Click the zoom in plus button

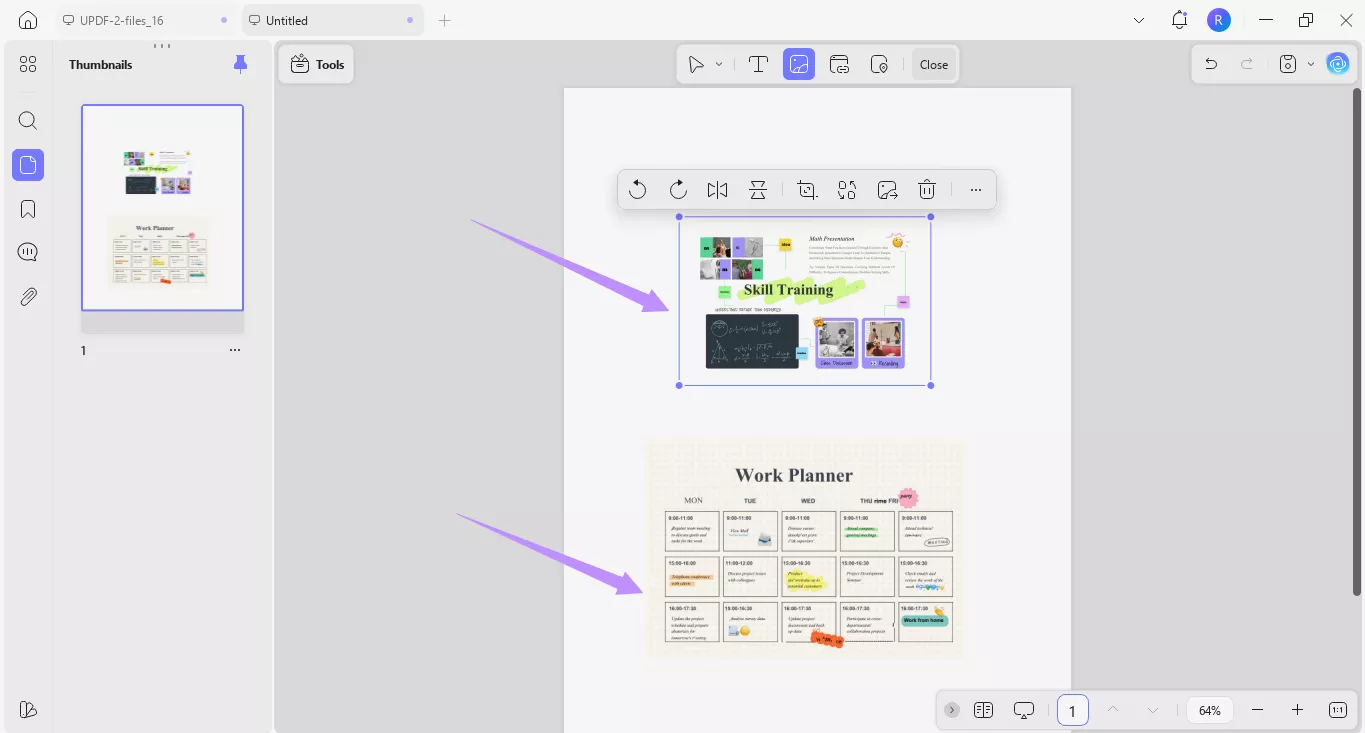(1297, 710)
